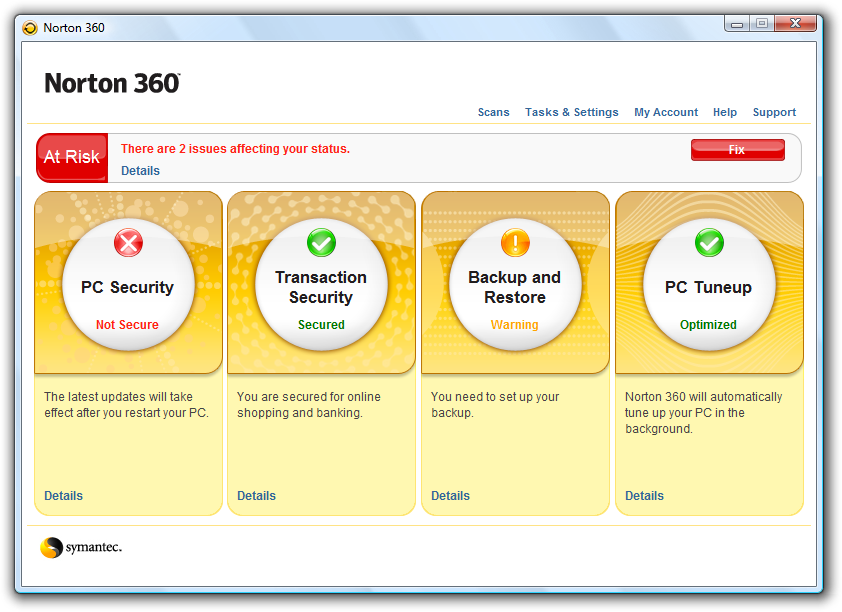
Task: Click 'You are secured for online shopping' text
Action: point(309,405)
